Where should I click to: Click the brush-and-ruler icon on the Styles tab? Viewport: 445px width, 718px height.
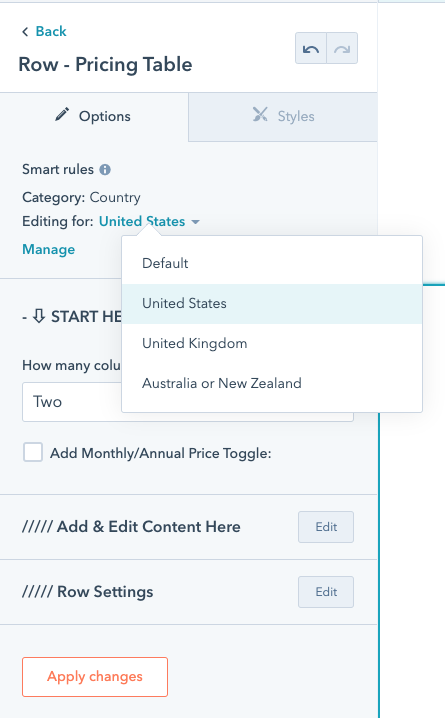[x=260, y=114]
